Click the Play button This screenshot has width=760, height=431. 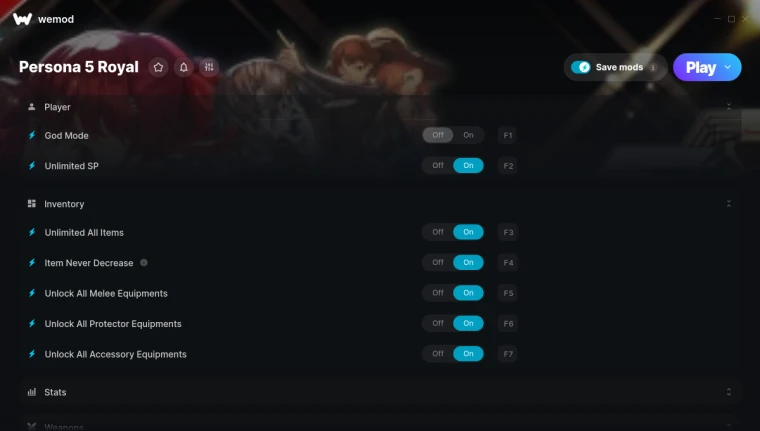tap(701, 67)
